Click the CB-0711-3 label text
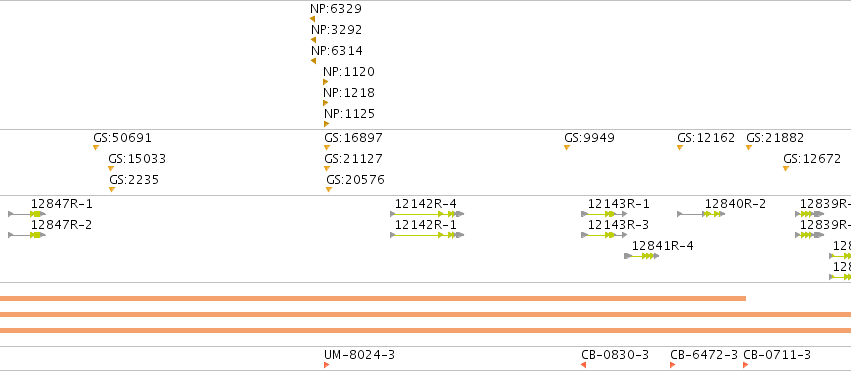The height and width of the screenshot is (371, 851). (x=777, y=355)
